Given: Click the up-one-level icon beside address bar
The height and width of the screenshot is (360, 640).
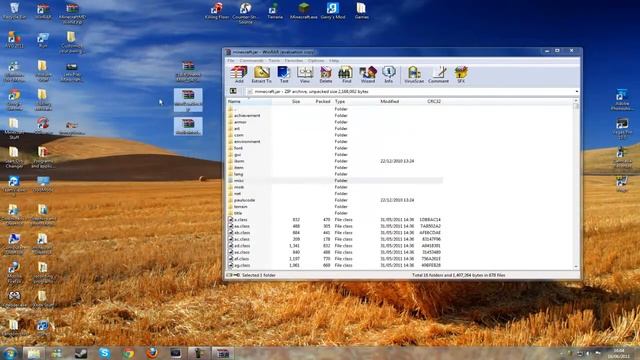Looking at the screenshot, I should coord(233,91).
